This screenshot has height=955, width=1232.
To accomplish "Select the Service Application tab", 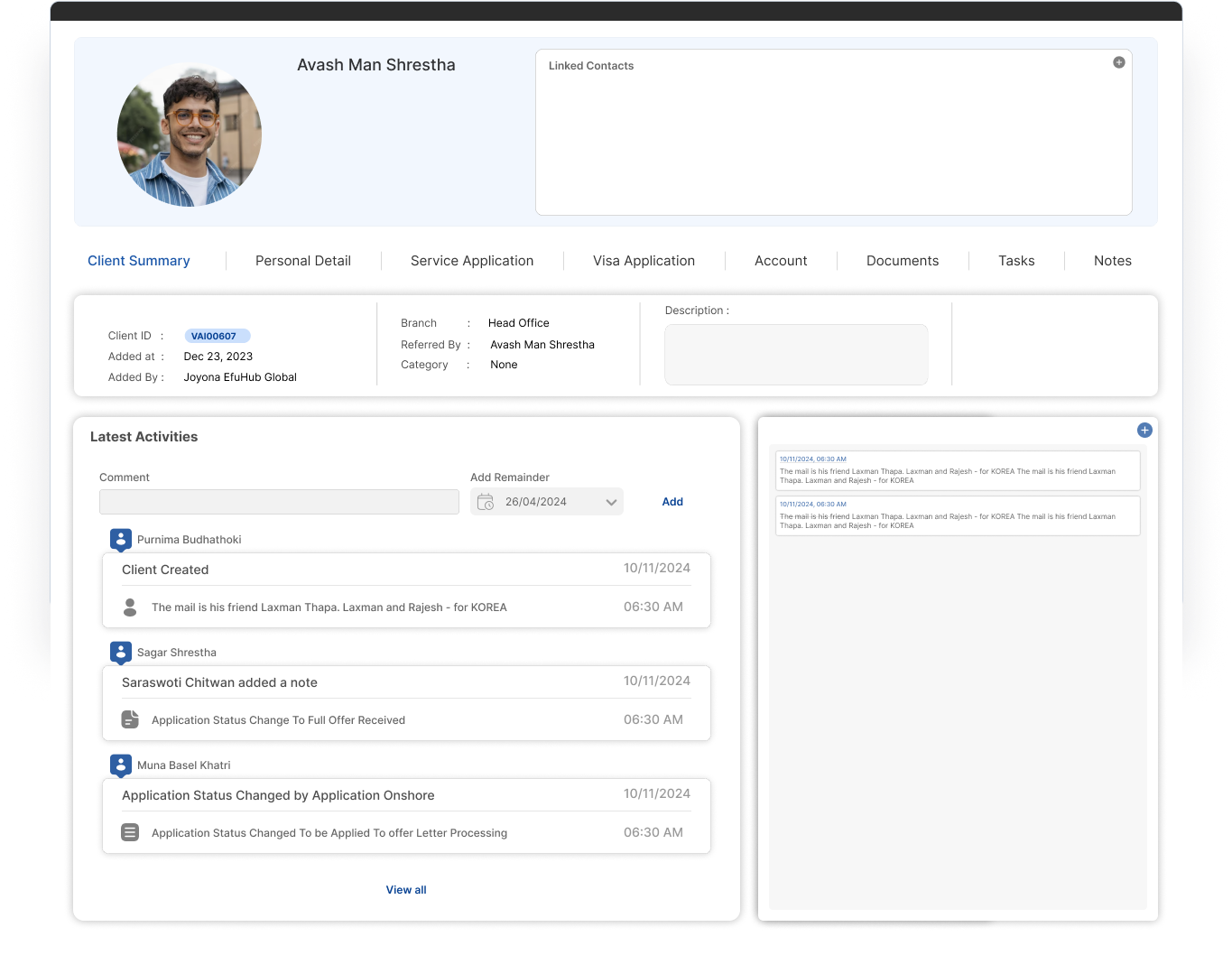I will tap(472, 261).
